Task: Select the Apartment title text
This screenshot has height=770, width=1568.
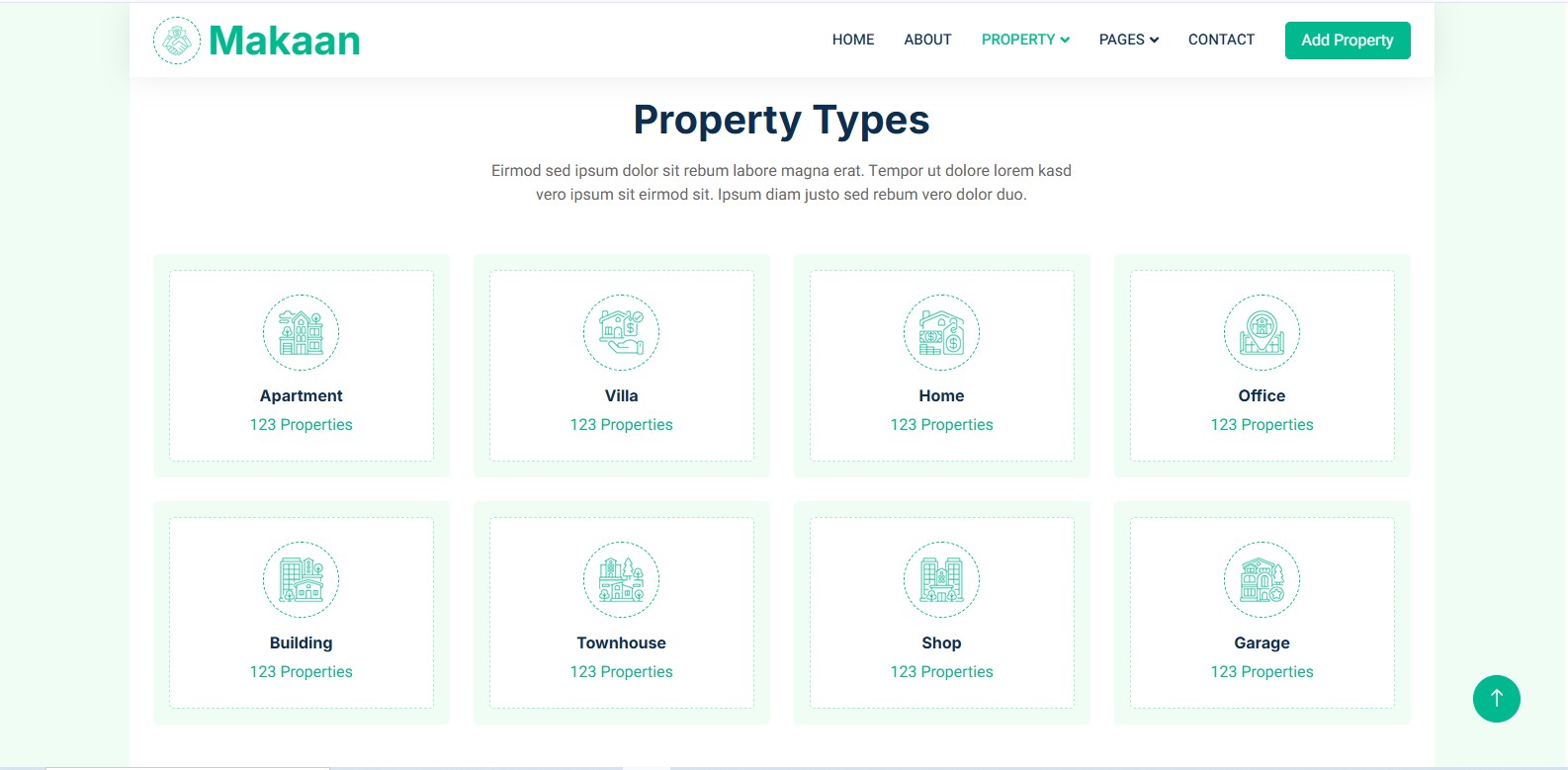Action: (301, 395)
